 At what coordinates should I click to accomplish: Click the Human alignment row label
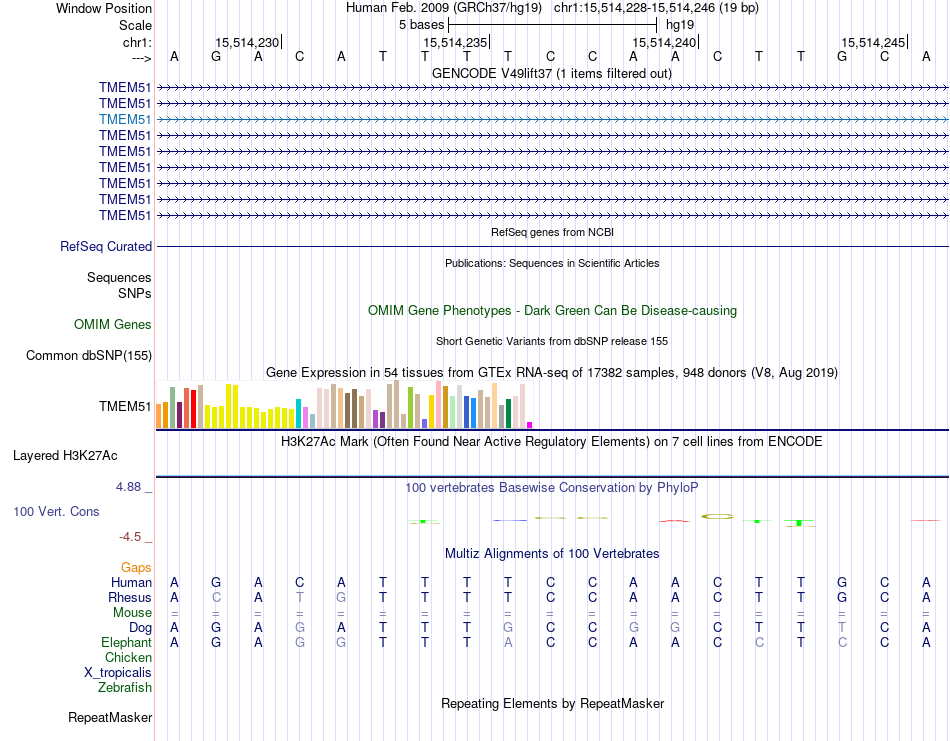tap(131, 583)
